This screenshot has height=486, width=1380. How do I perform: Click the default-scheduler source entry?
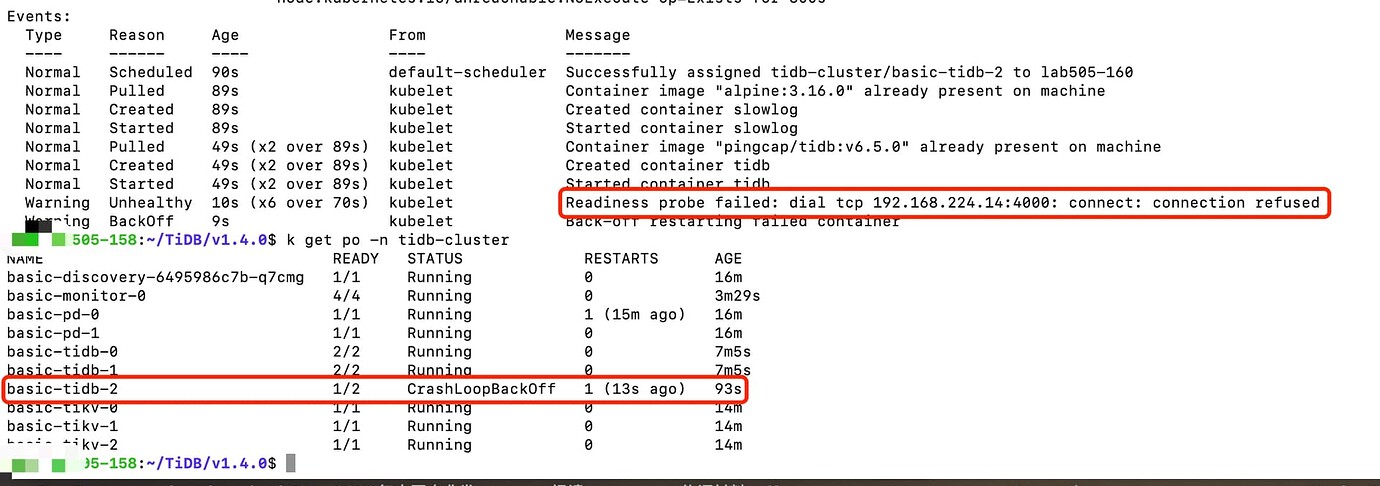(x=468, y=72)
